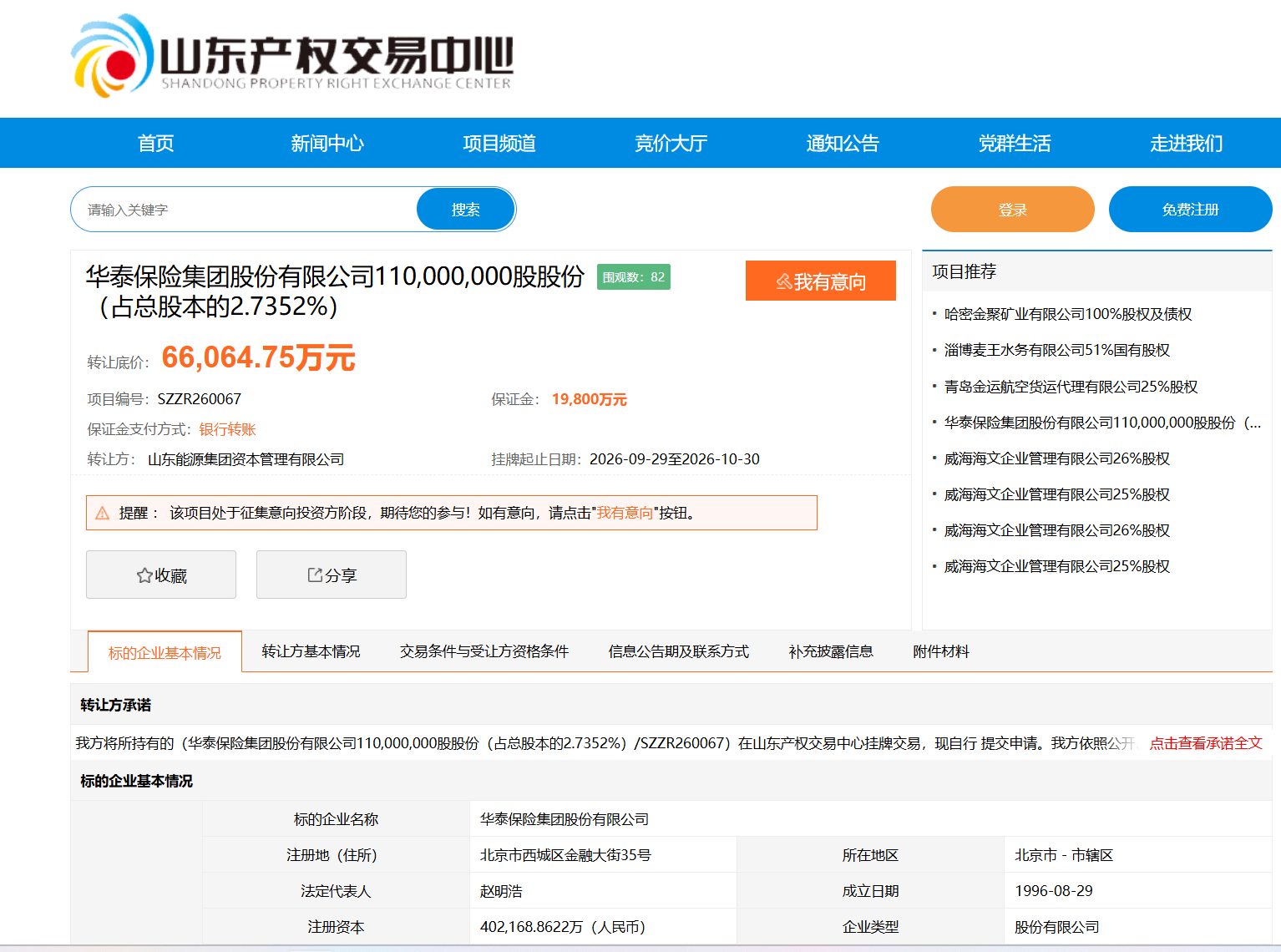Switch to the 交易条件与受让方资格条件 tab

(x=484, y=651)
